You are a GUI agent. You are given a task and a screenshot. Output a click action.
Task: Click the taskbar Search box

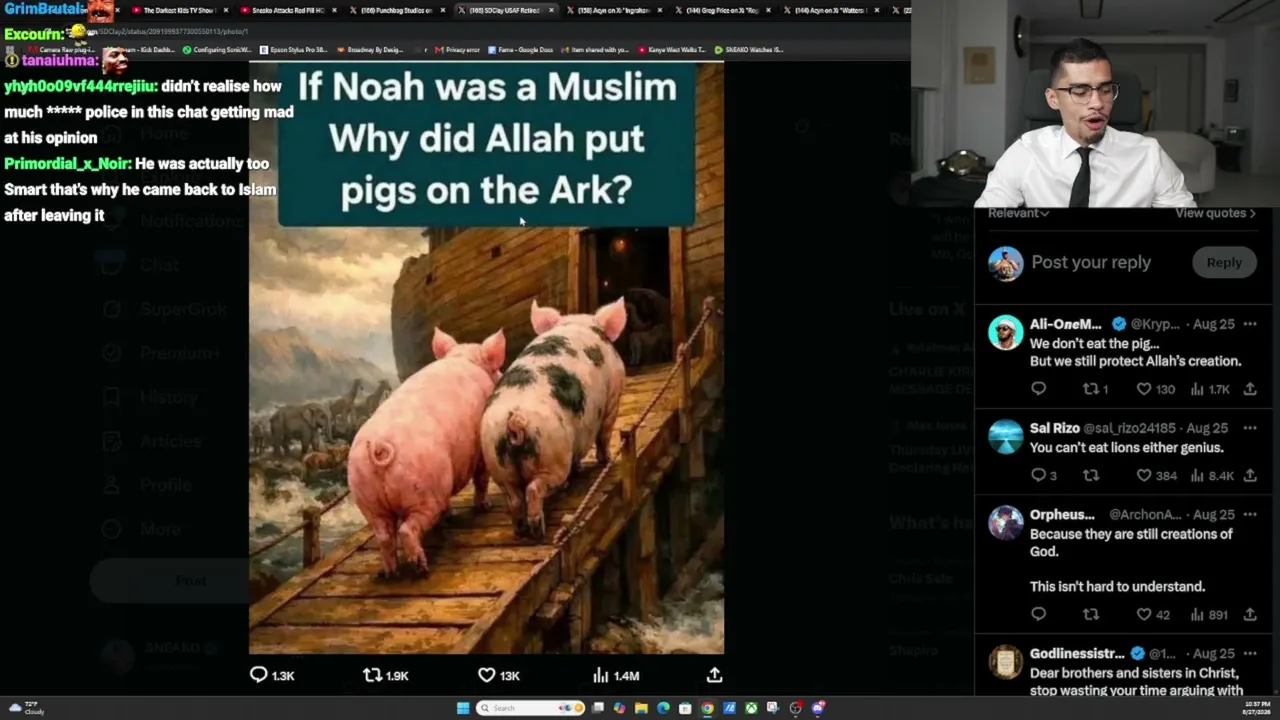(x=531, y=708)
